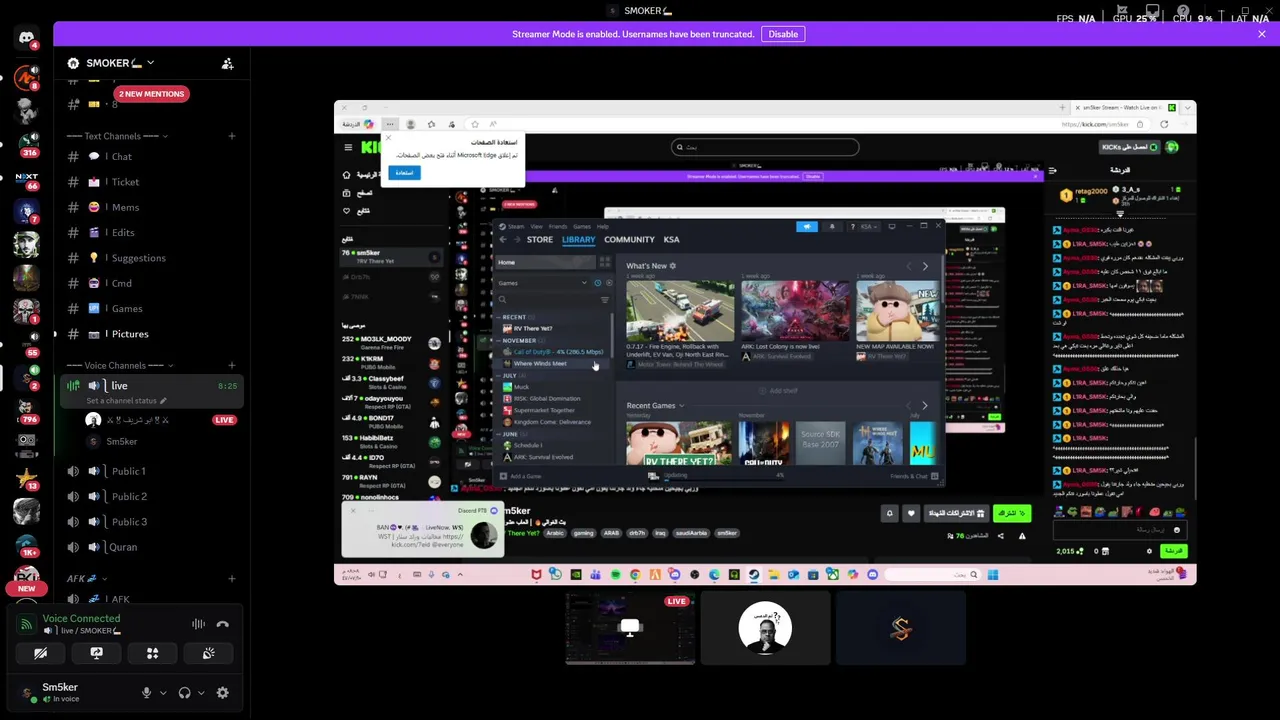The image size is (1280, 720).
Task: Join Public 3 voice channel
Action: (153, 522)
